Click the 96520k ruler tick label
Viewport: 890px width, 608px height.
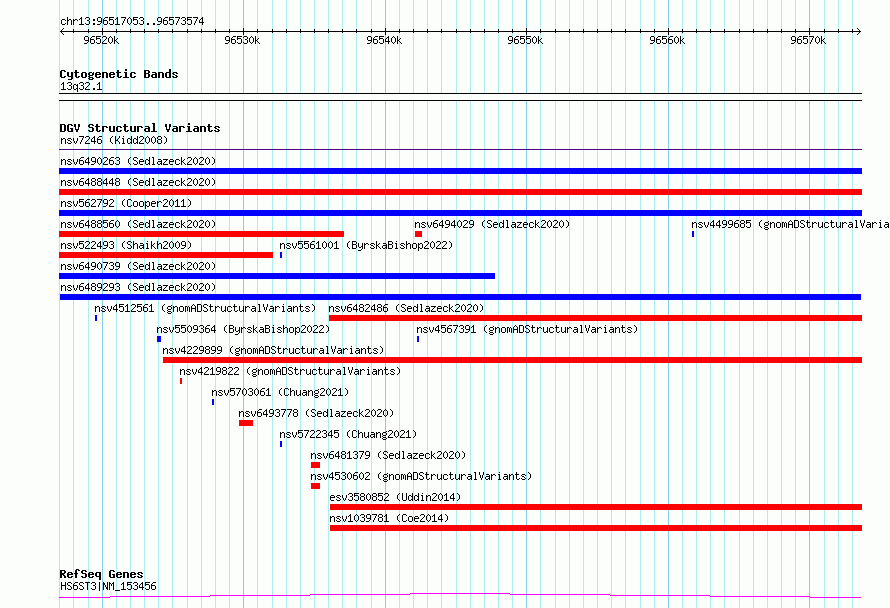[101, 40]
